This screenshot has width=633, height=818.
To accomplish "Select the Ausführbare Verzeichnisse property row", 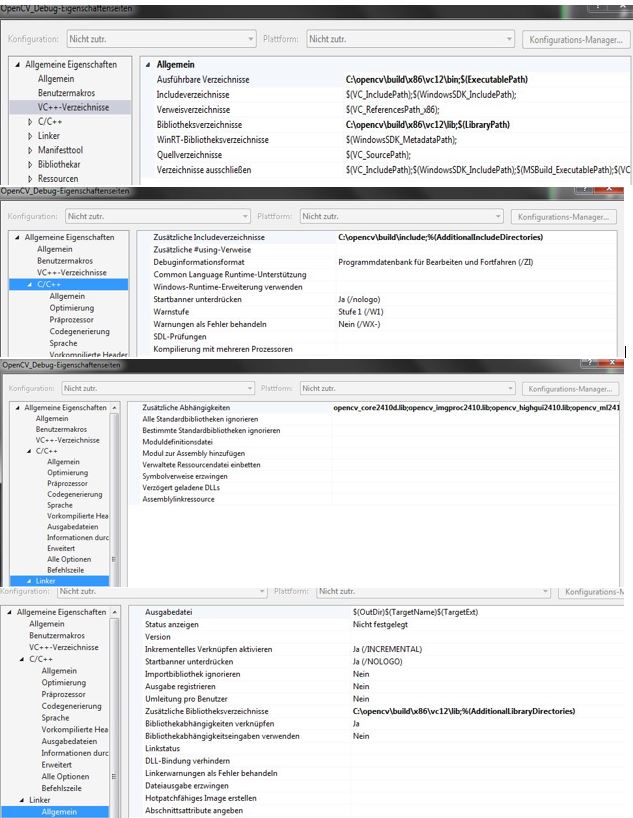I will (385, 80).
